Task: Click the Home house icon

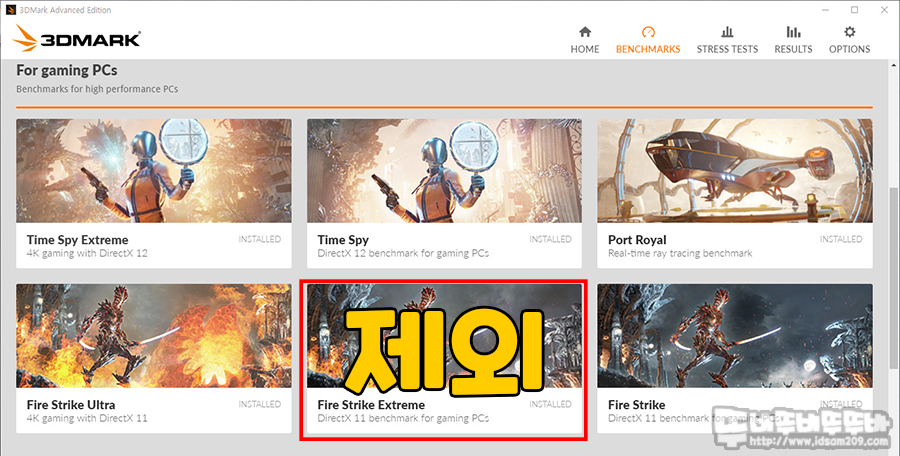Action: (585, 32)
